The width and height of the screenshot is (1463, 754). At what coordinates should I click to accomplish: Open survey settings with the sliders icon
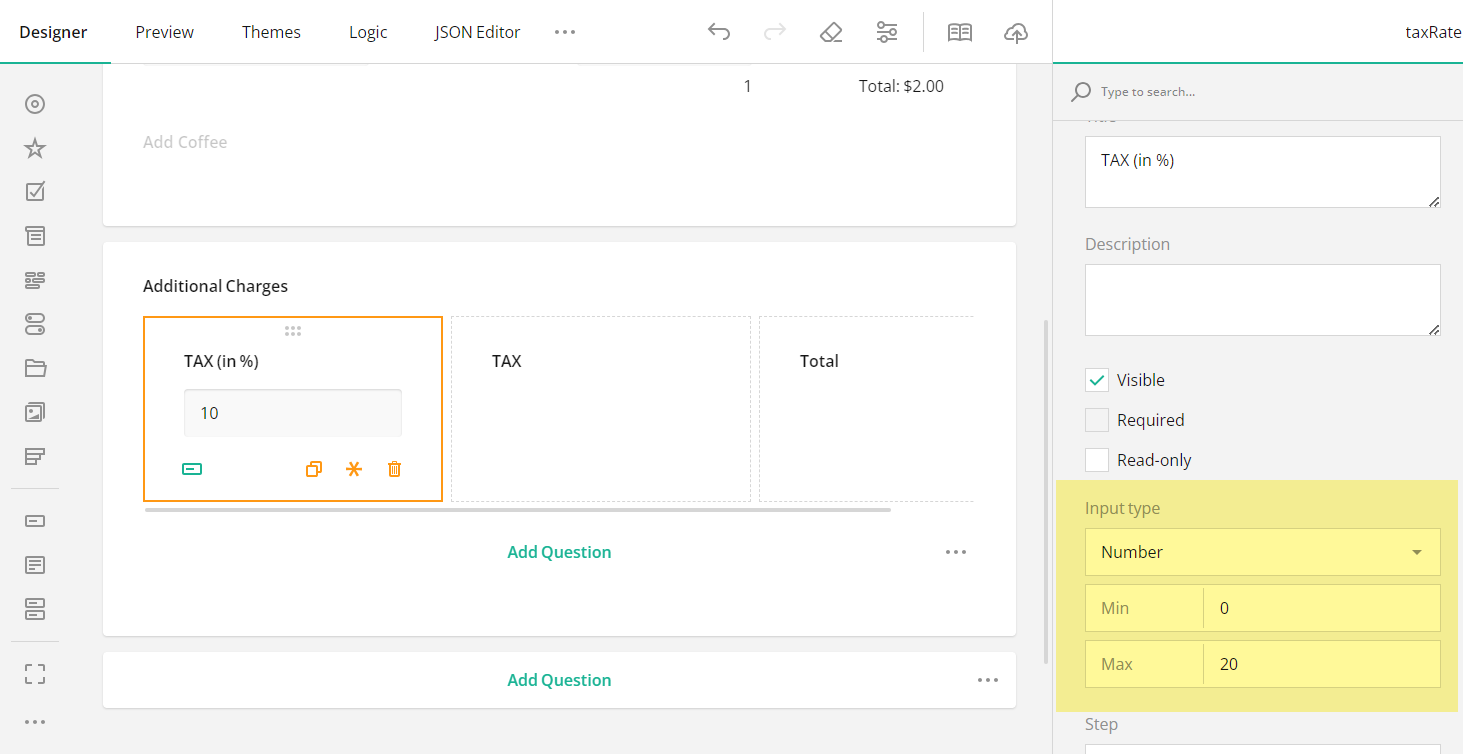pos(887,31)
